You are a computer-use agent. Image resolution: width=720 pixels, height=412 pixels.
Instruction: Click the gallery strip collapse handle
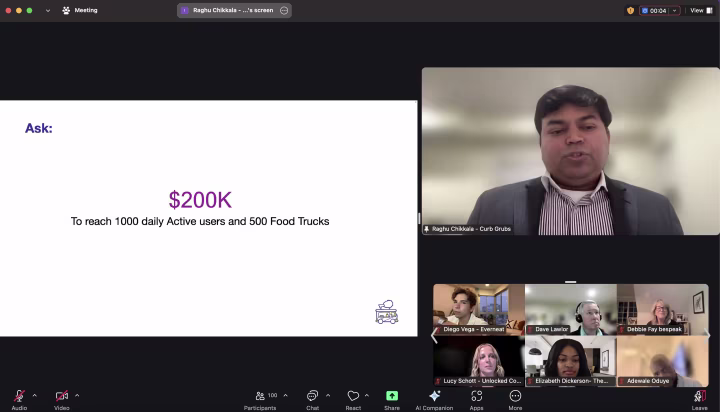tap(570, 282)
